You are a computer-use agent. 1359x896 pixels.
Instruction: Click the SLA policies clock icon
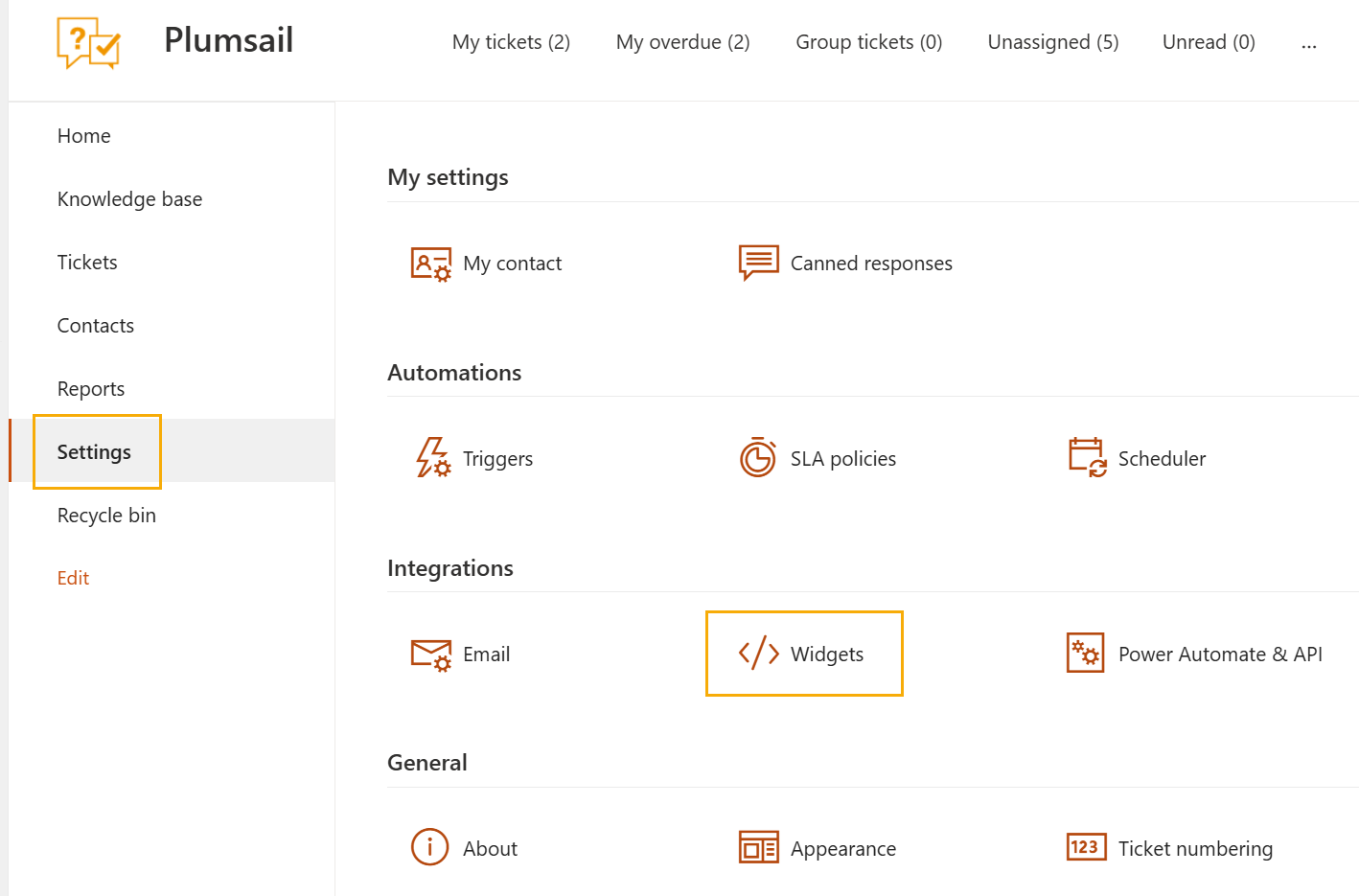pos(758,457)
